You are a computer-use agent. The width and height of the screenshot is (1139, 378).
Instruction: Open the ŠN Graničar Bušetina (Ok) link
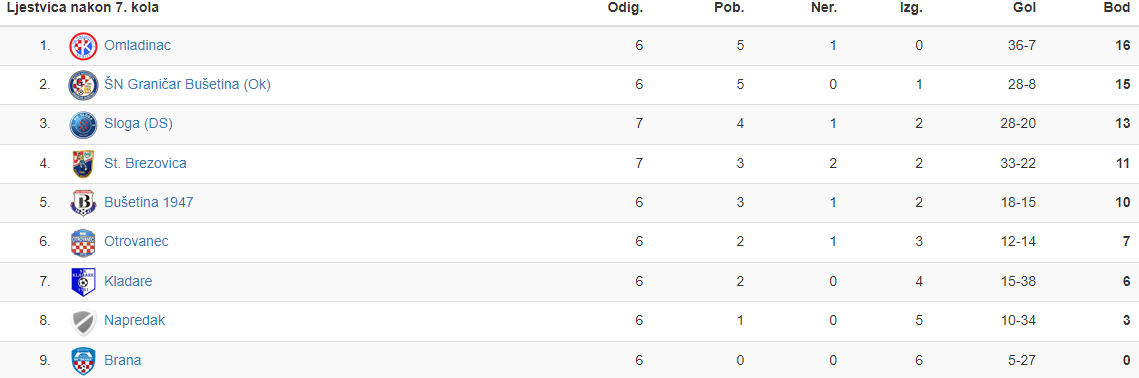(x=187, y=85)
